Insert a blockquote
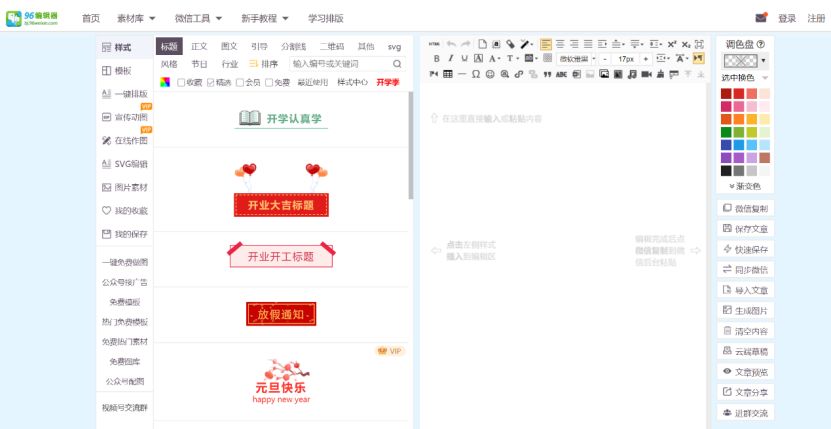 (547, 75)
